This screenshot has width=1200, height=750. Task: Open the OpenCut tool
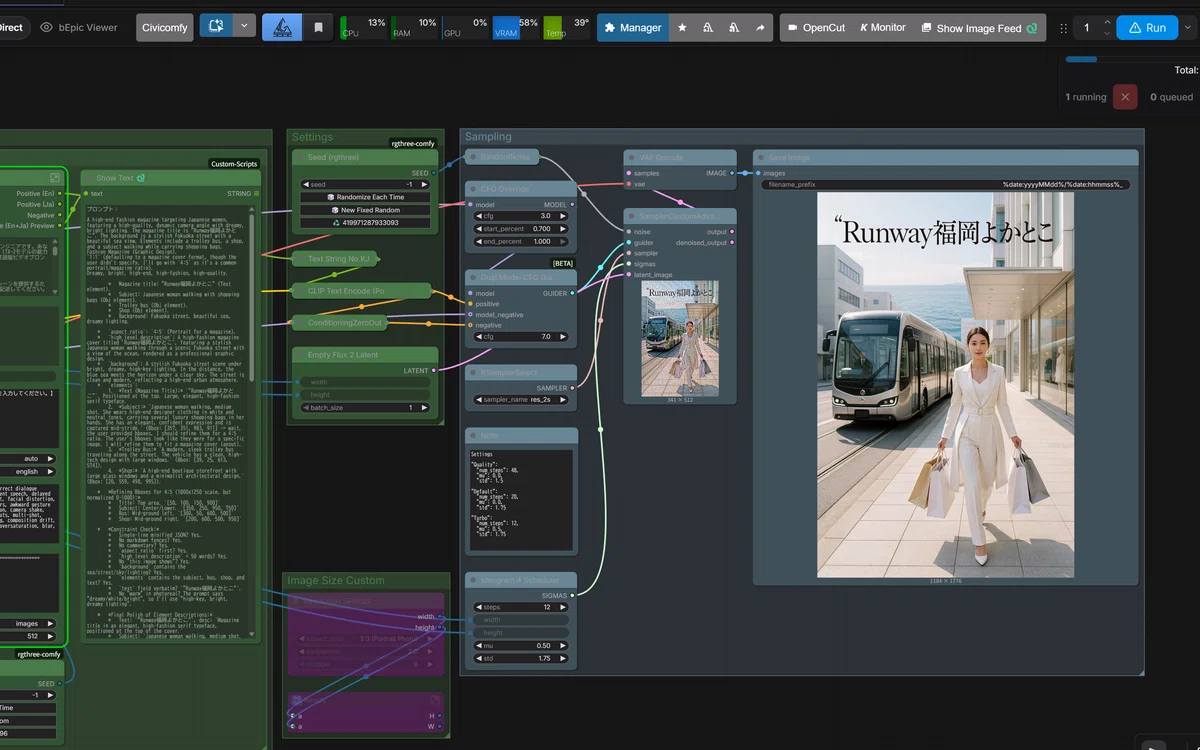[x=815, y=28]
